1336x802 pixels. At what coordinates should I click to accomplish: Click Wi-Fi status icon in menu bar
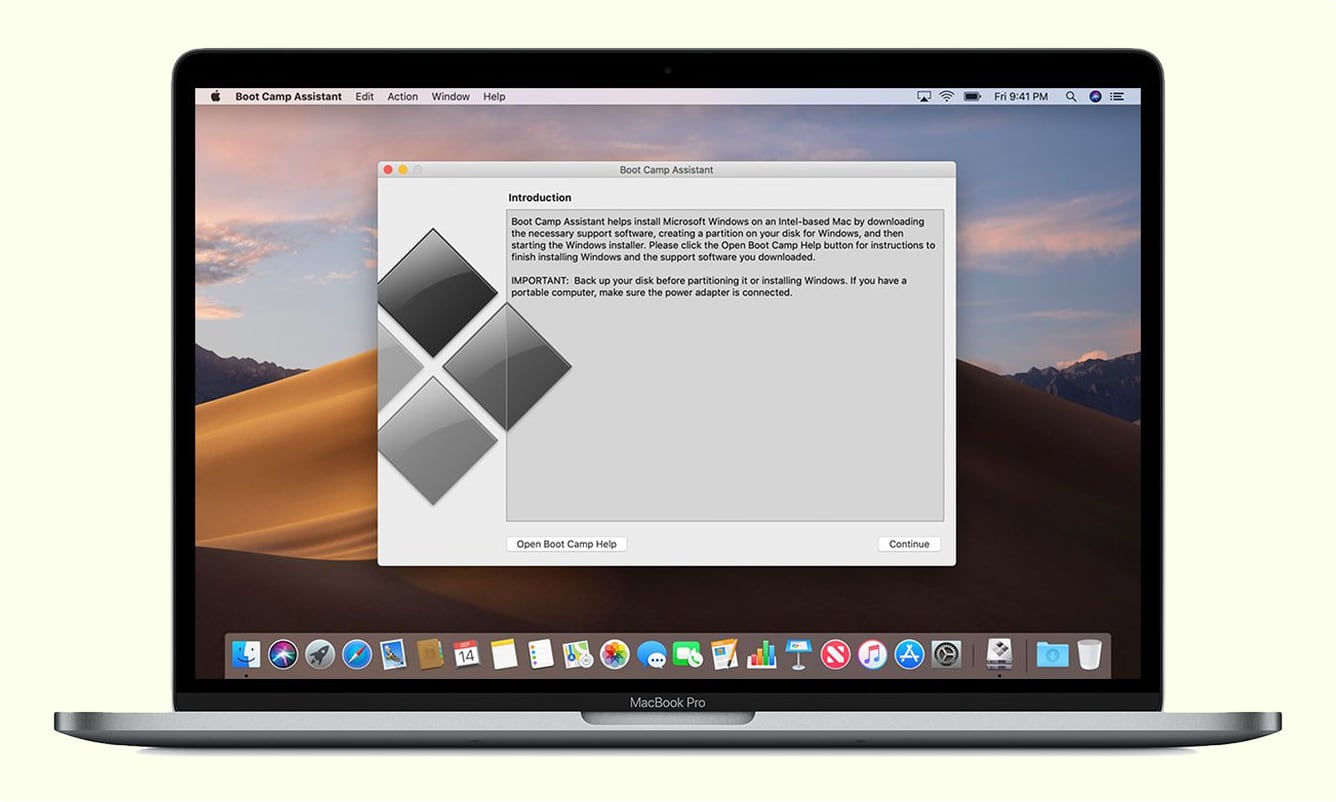click(947, 97)
